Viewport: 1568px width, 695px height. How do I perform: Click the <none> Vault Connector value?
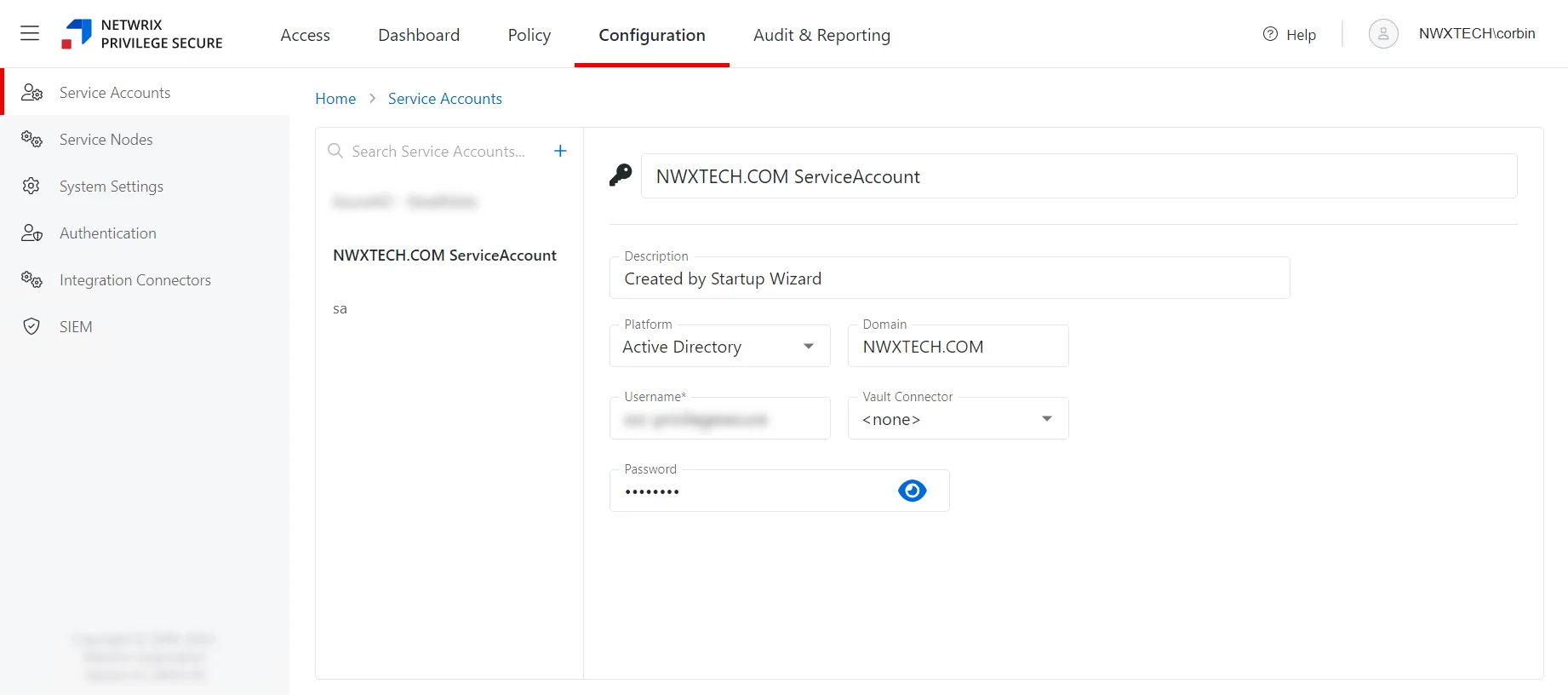pyautogui.click(x=891, y=419)
